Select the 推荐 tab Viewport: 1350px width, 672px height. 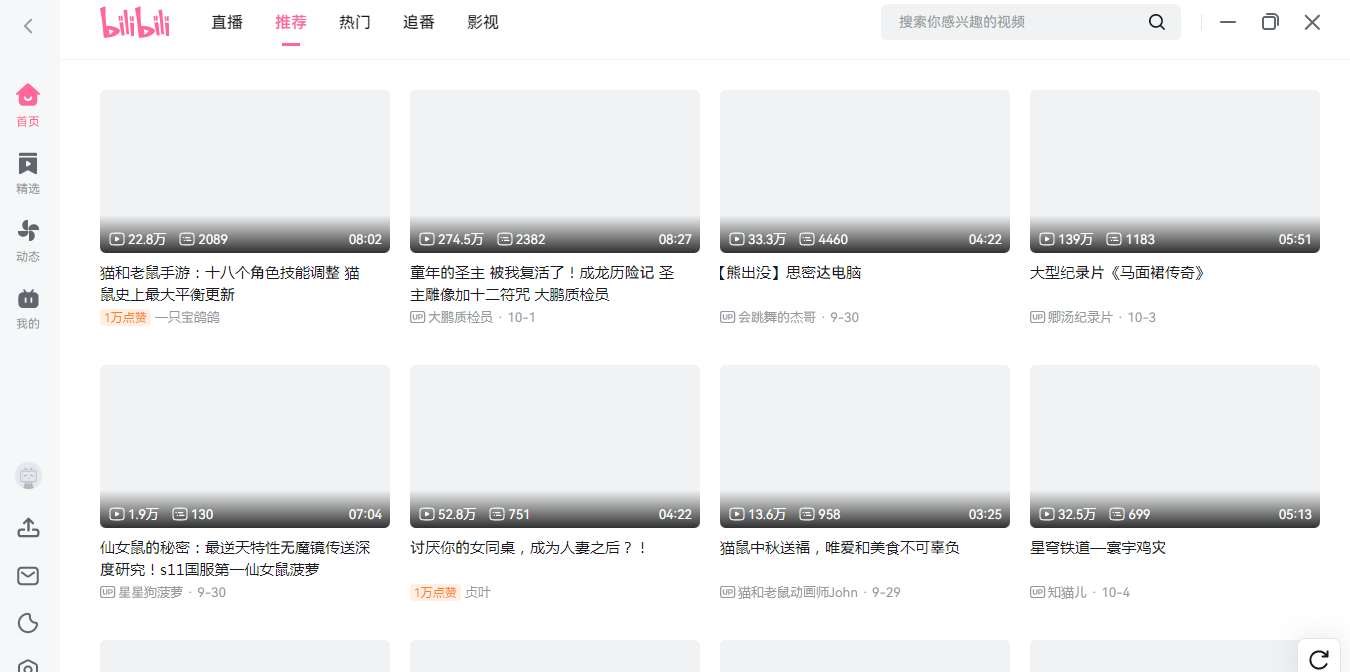coord(291,22)
